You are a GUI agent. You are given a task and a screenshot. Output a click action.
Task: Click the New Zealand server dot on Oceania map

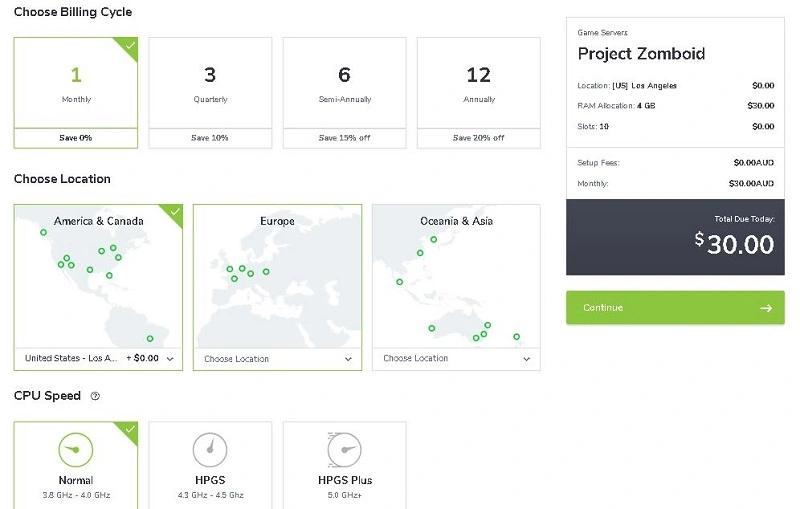point(516,337)
